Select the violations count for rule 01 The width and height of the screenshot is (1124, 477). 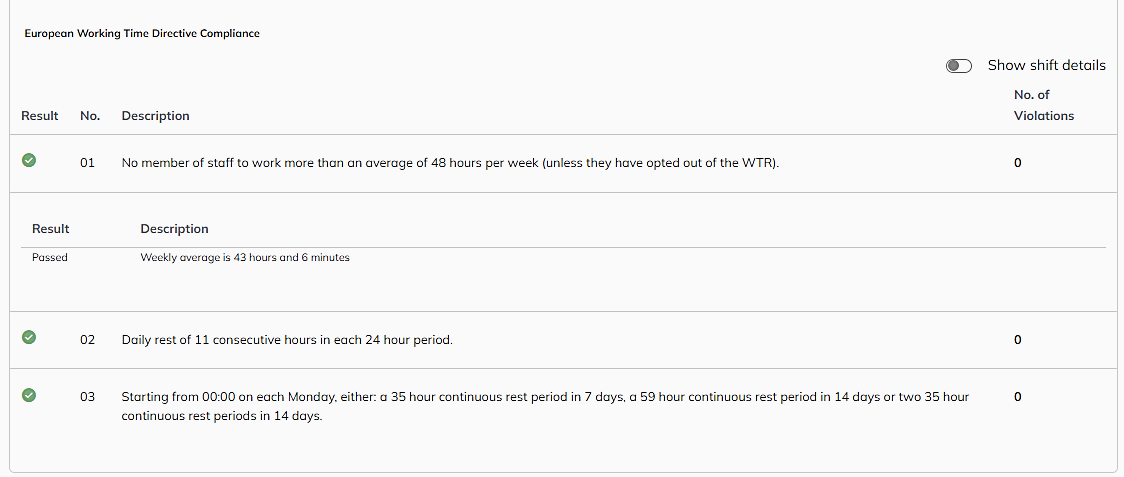tap(1017, 163)
